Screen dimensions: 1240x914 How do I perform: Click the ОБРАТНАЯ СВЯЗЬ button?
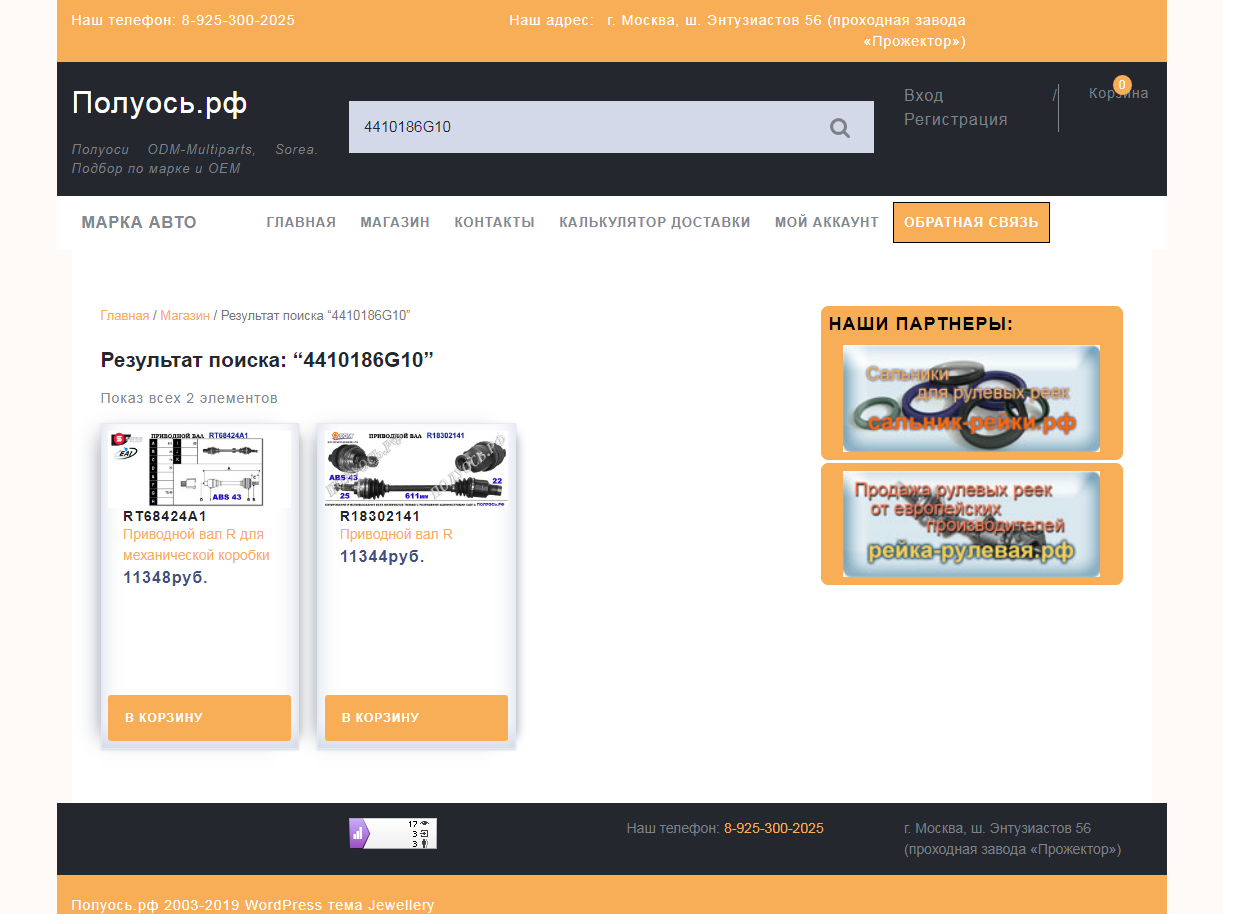[x=970, y=223]
